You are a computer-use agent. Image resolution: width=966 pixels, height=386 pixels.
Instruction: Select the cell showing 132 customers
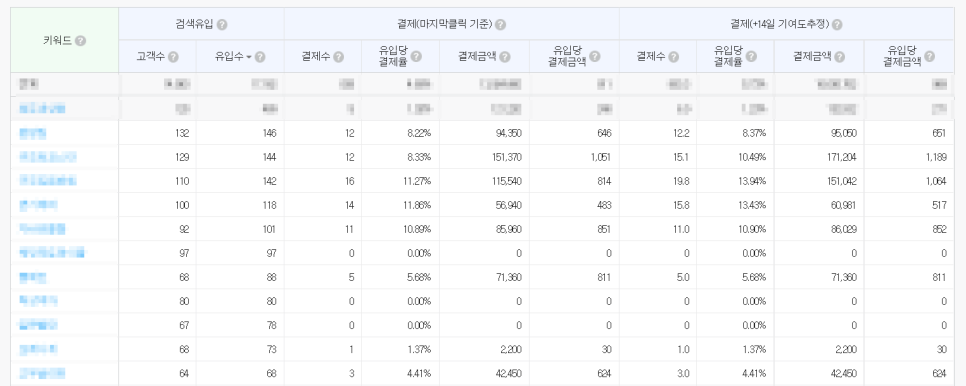(x=157, y=133)
